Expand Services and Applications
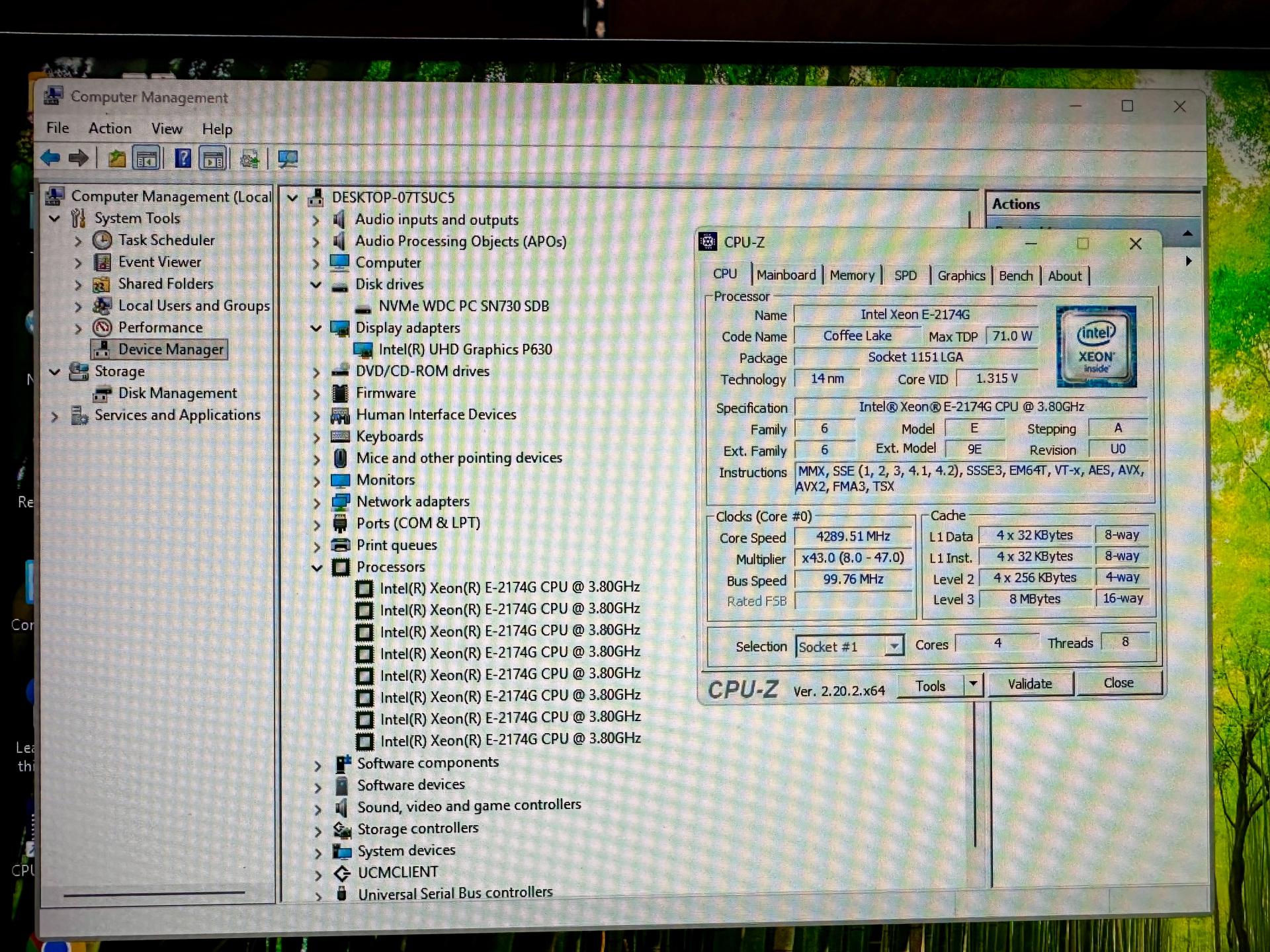This screenshot has height=952, width=1270. click(55, 416)
